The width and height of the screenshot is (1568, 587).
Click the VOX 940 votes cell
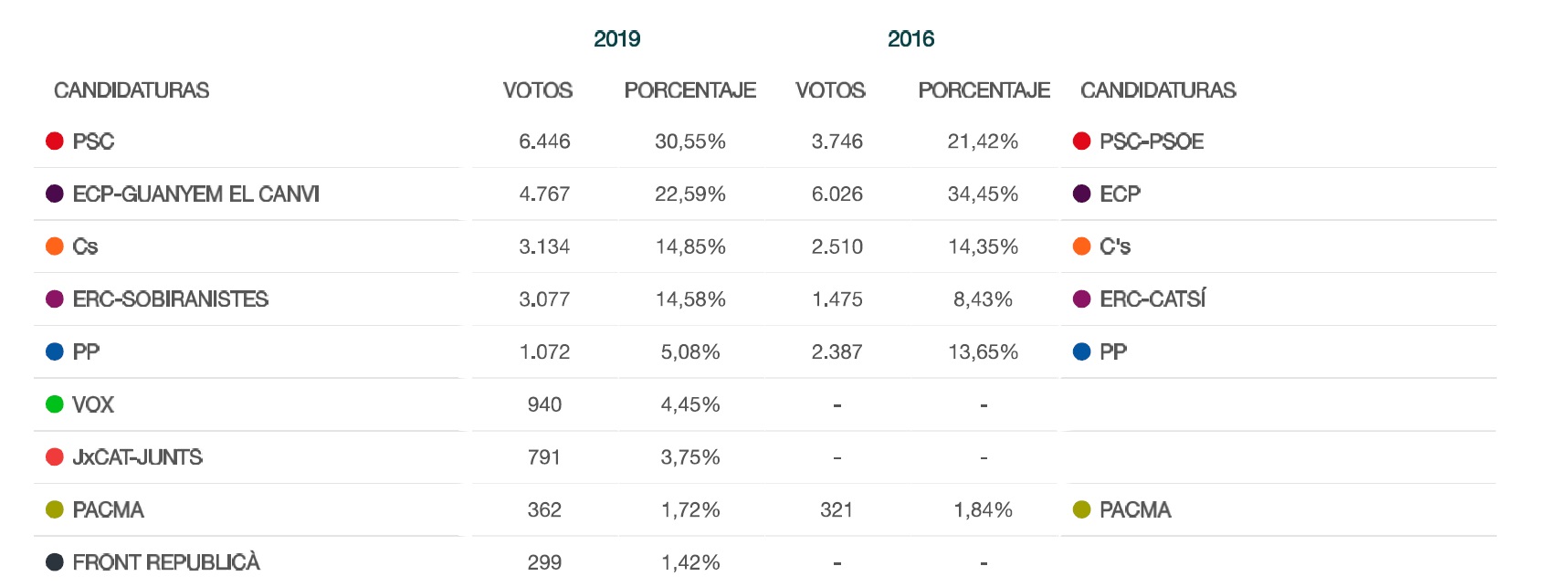pos(544,404)
